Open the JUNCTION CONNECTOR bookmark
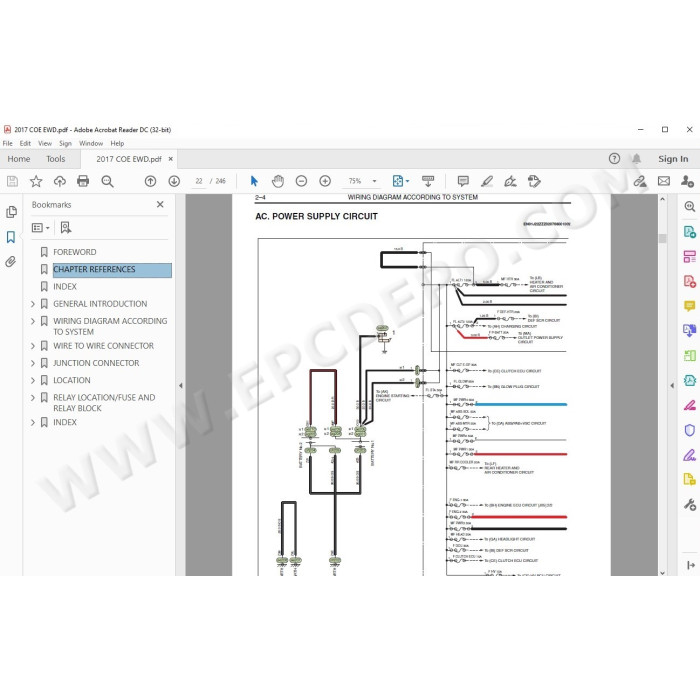Screen dimensions: 700x700 pos(96,363)
